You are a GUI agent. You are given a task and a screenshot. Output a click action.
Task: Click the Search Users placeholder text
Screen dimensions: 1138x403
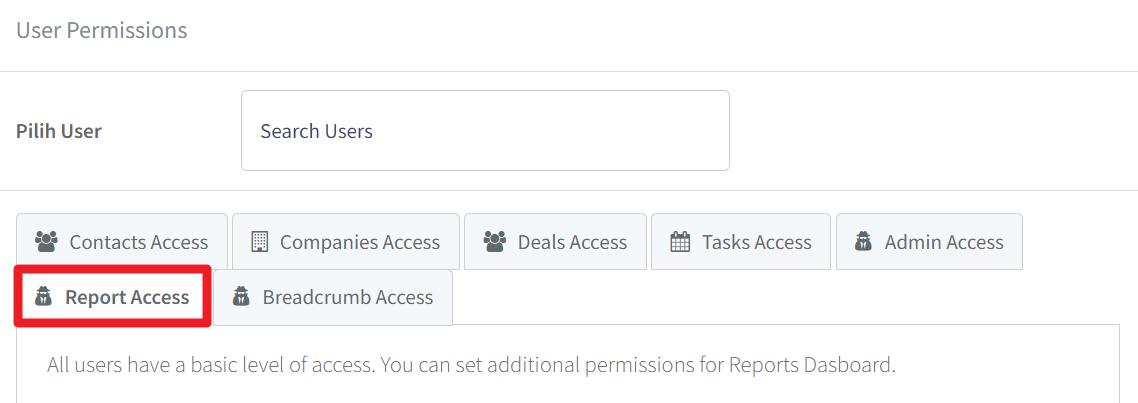(x=316, y=131)
